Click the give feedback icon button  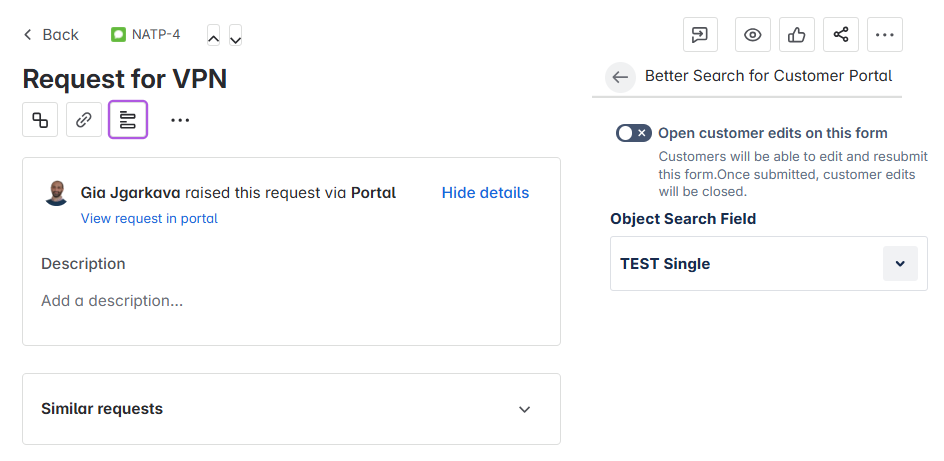pos(700,35)
